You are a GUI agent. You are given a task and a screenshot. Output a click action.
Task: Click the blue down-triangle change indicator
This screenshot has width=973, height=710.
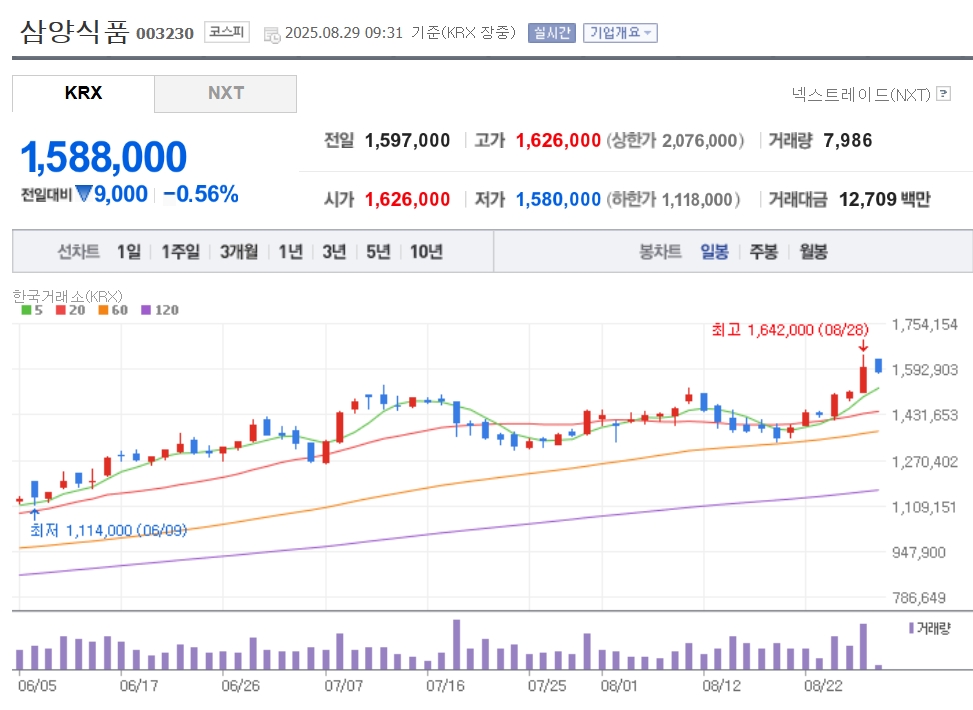(x=83, y=194)
